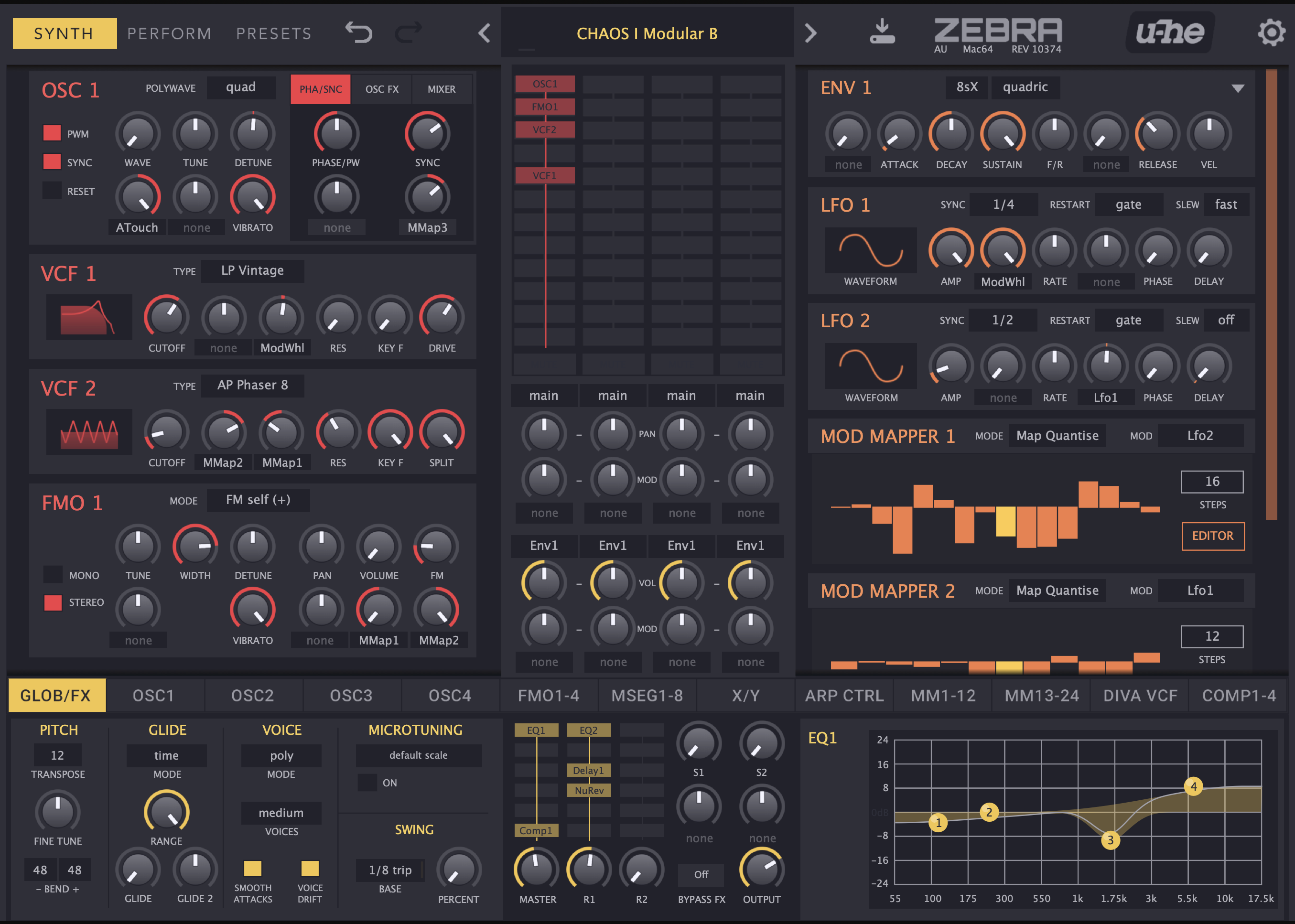Open glide mode 'time' selector
Image resolution: width=1295 pixels, height=924 pixels.
coord(167,755)
